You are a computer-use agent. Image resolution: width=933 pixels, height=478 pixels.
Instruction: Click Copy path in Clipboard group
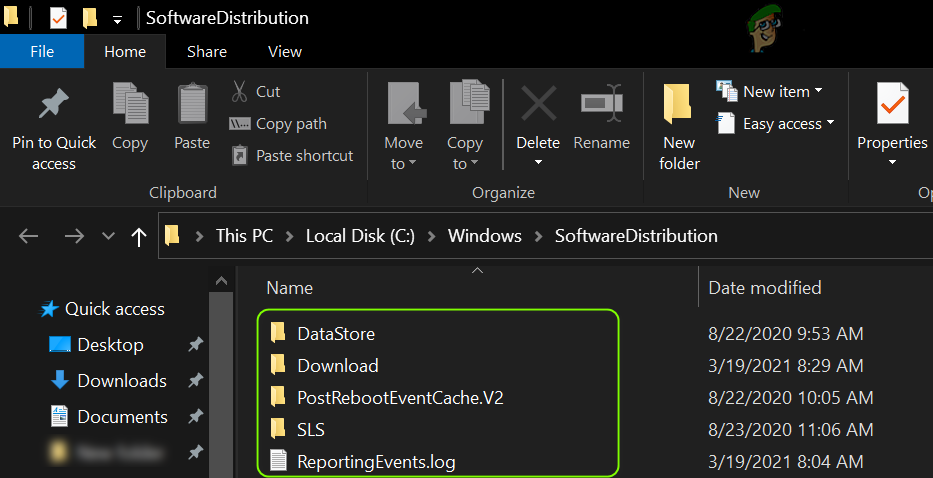[x=290, y=124]
